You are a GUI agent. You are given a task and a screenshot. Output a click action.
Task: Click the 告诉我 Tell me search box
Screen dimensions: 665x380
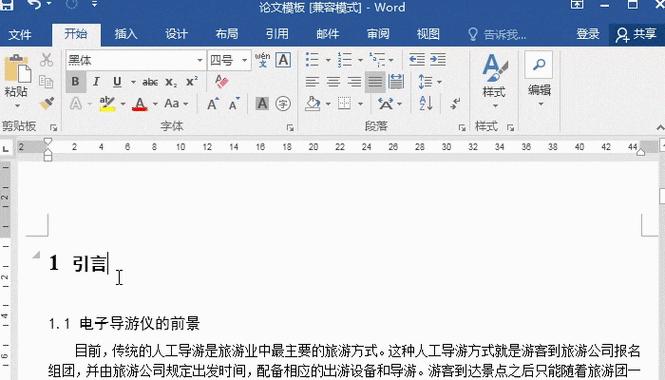[497, 34]
